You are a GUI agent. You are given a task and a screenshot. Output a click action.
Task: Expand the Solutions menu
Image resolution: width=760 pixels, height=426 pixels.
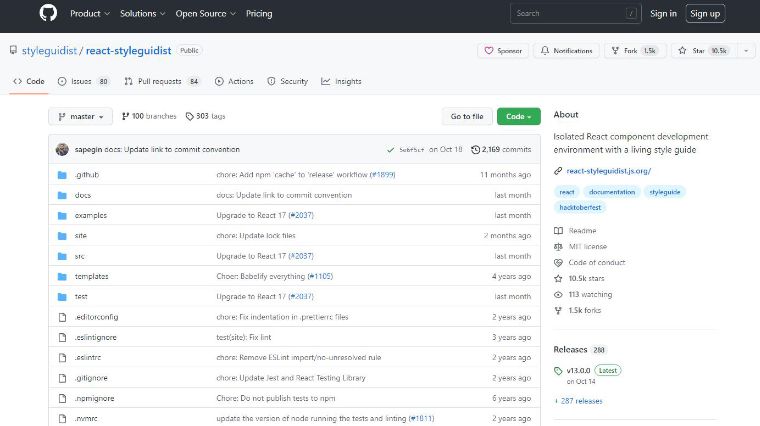(x=142, y=14)
